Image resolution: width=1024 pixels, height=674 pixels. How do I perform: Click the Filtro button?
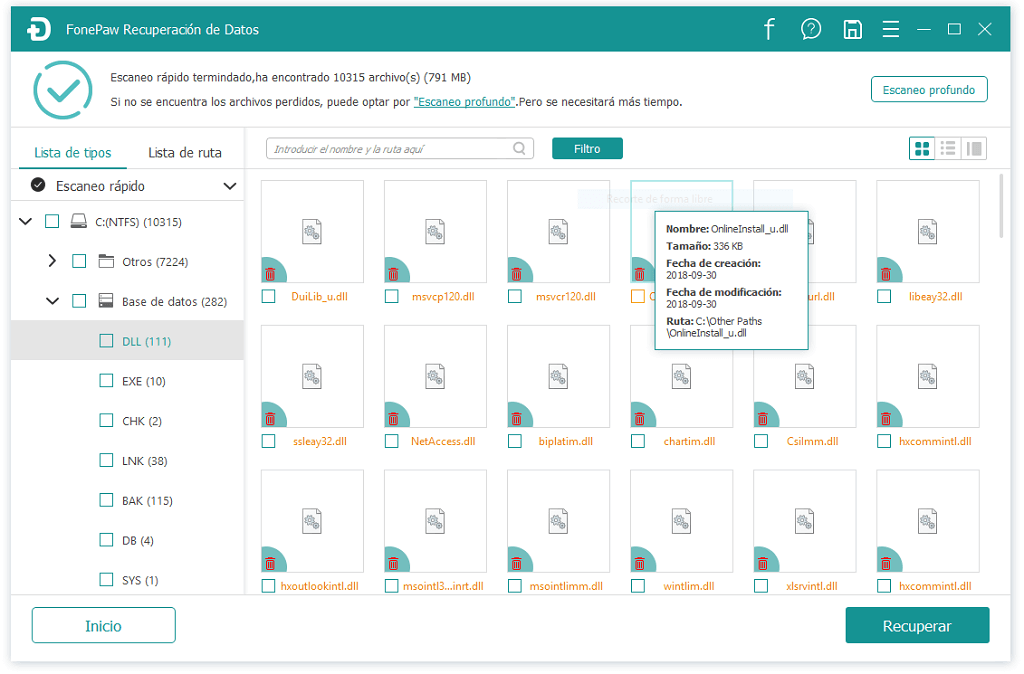(x=587, y=149)
